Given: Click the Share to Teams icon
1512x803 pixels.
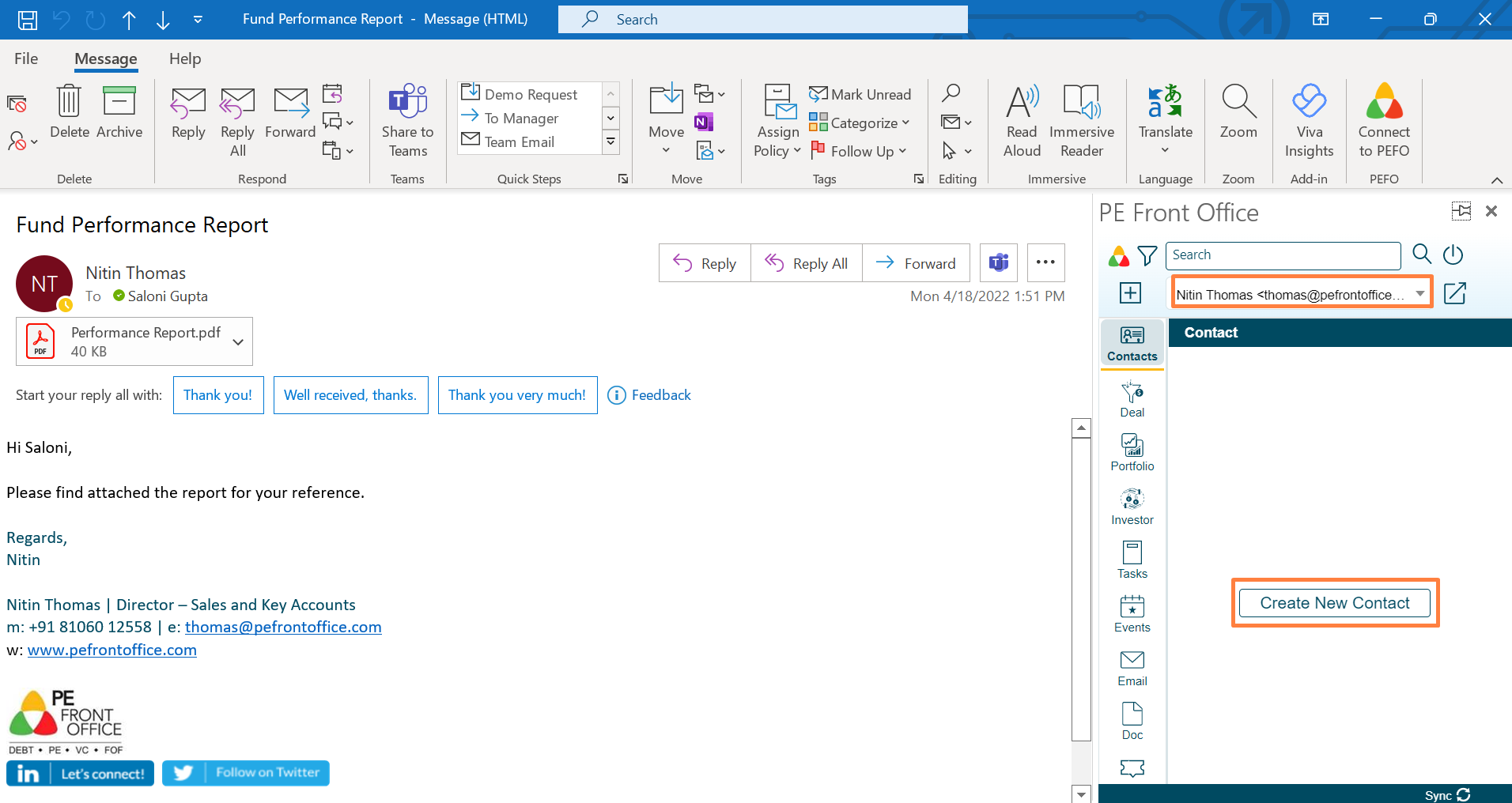Looking at the screenshot, I should (407, 120).
